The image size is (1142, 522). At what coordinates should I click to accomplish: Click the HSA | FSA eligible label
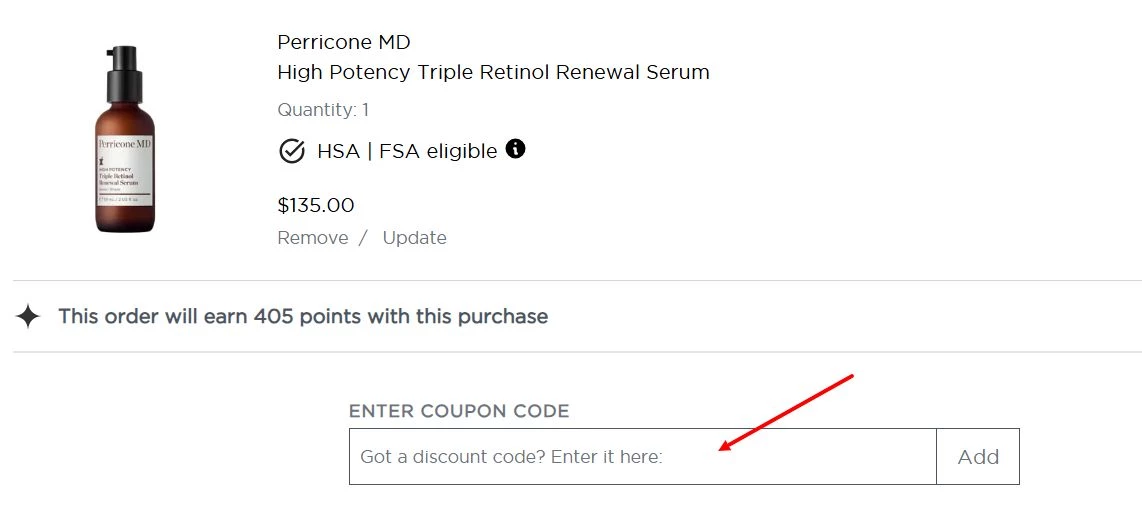[406, 152]
